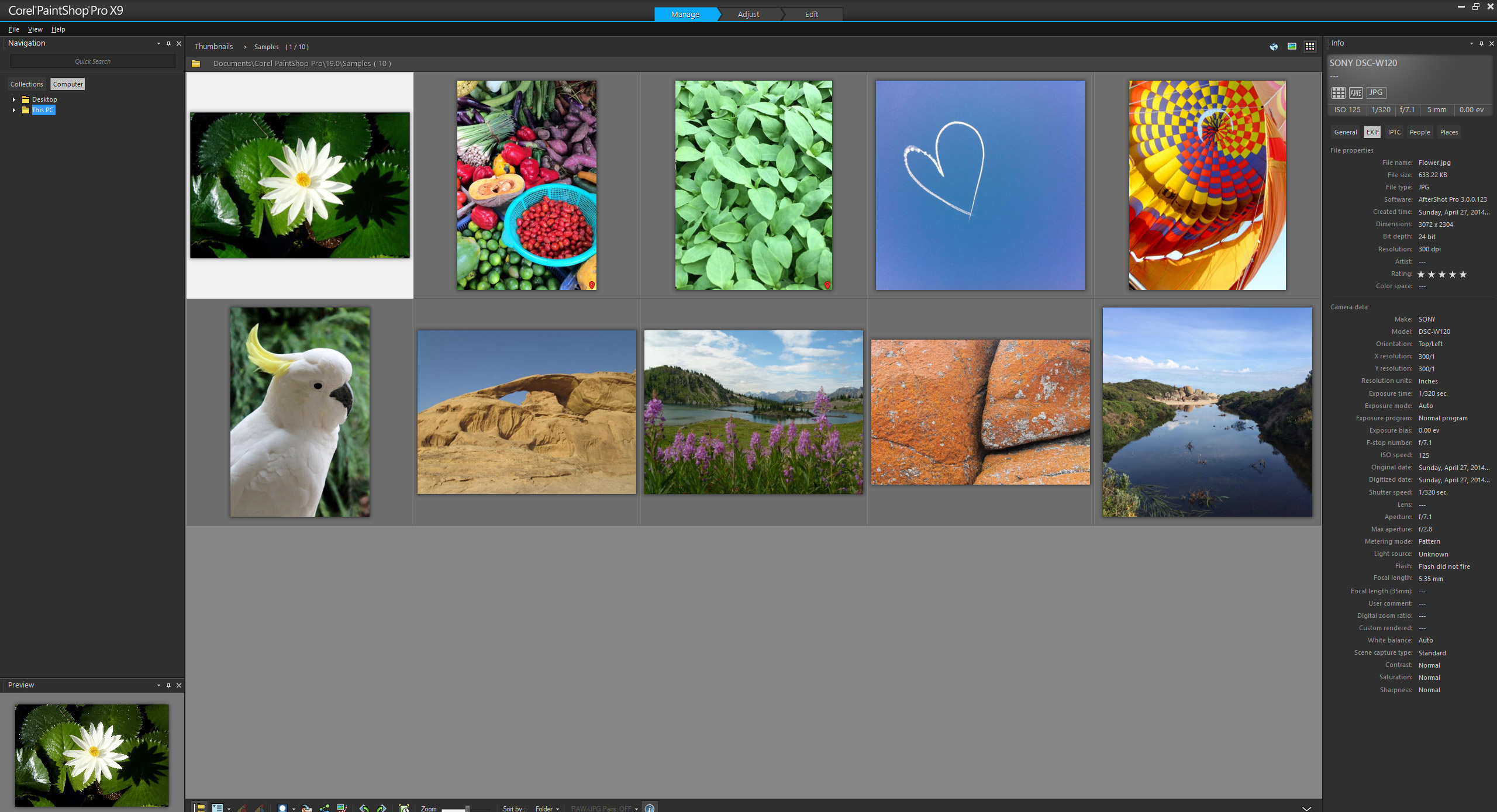Switch to Preview mode via the image icon
Screen dimensions: 1497x812
1291,46
